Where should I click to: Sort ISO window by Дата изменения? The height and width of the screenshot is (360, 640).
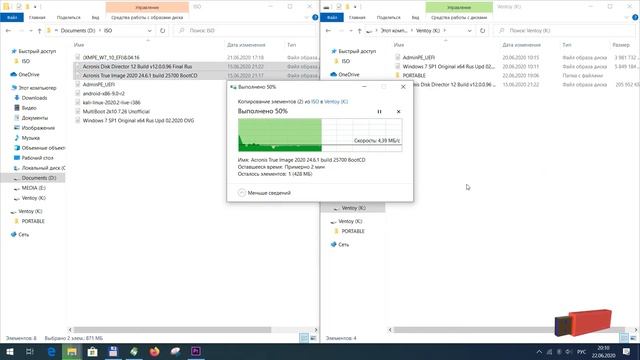point(246,45)
